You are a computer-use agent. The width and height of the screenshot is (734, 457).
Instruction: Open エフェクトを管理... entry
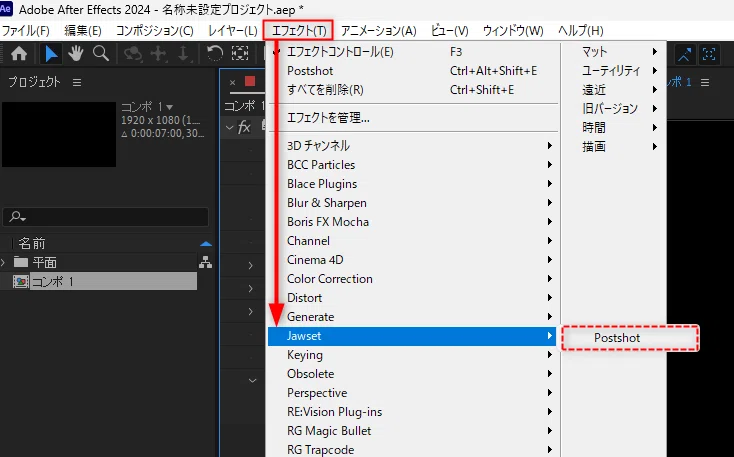[413, 118]
